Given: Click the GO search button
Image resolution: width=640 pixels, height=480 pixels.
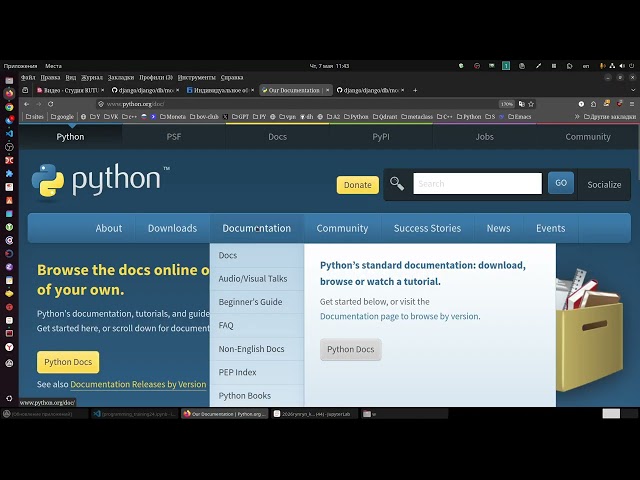Looking at the screenshot, I should click(x=561, y=183).
